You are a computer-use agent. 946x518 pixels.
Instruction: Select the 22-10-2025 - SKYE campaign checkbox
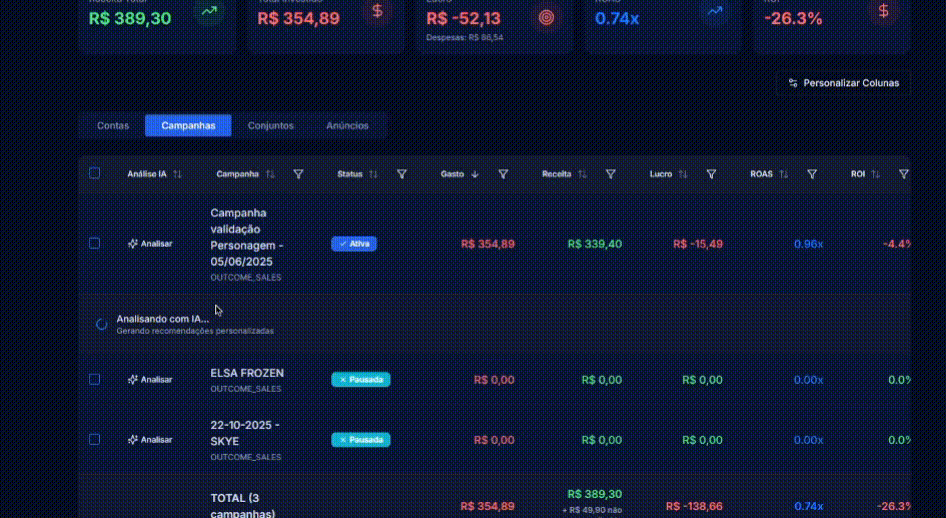pos(95,439)
